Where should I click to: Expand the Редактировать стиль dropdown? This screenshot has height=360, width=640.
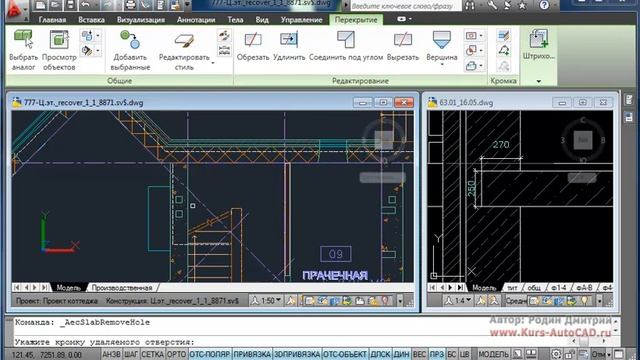pos(213,63)
